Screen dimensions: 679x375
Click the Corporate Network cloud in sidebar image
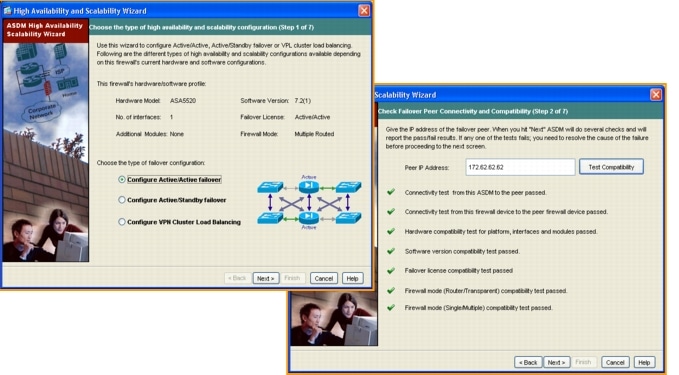42,112
